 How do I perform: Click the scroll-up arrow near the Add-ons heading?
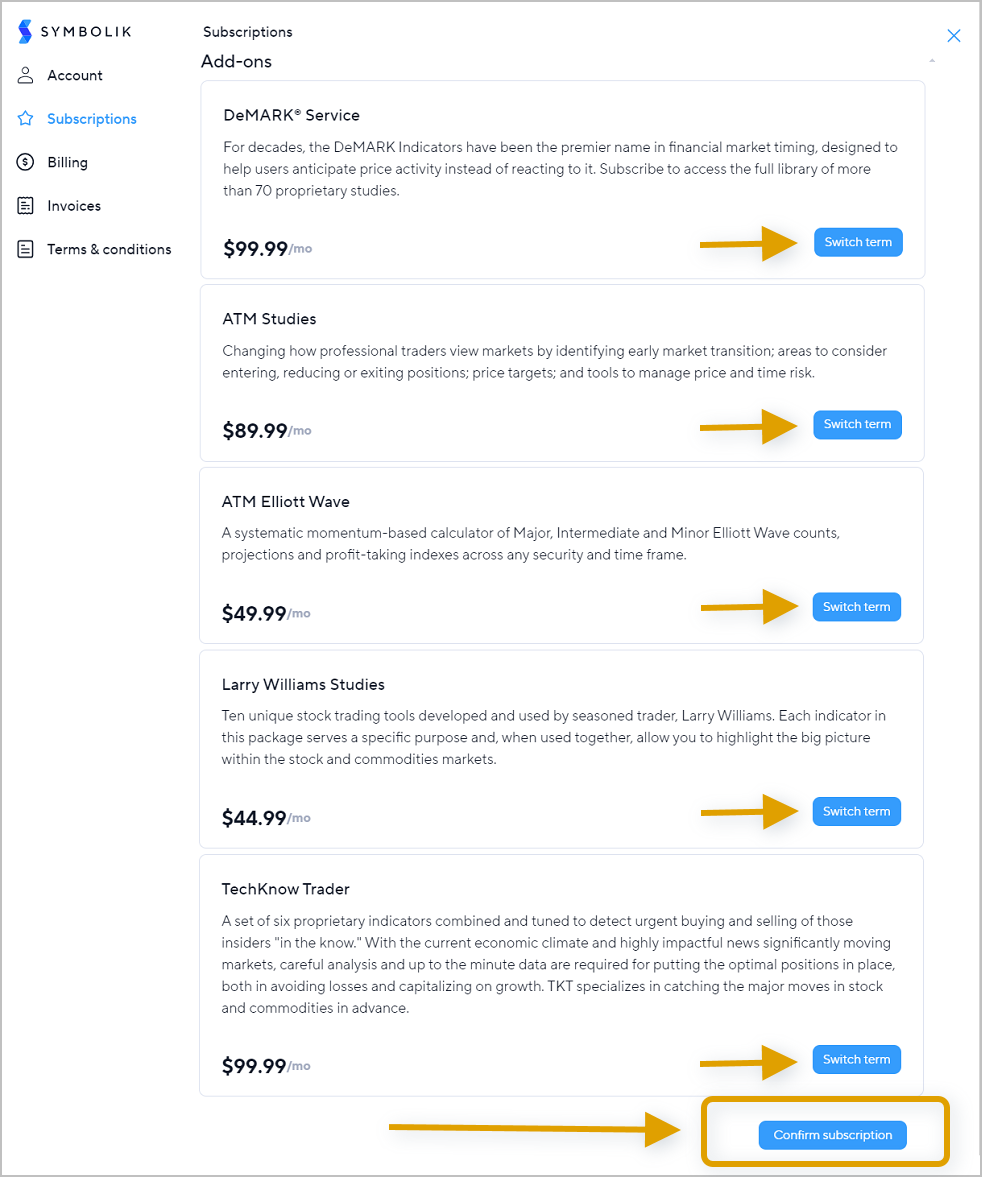pyautogui.click(x=932, y=61)
